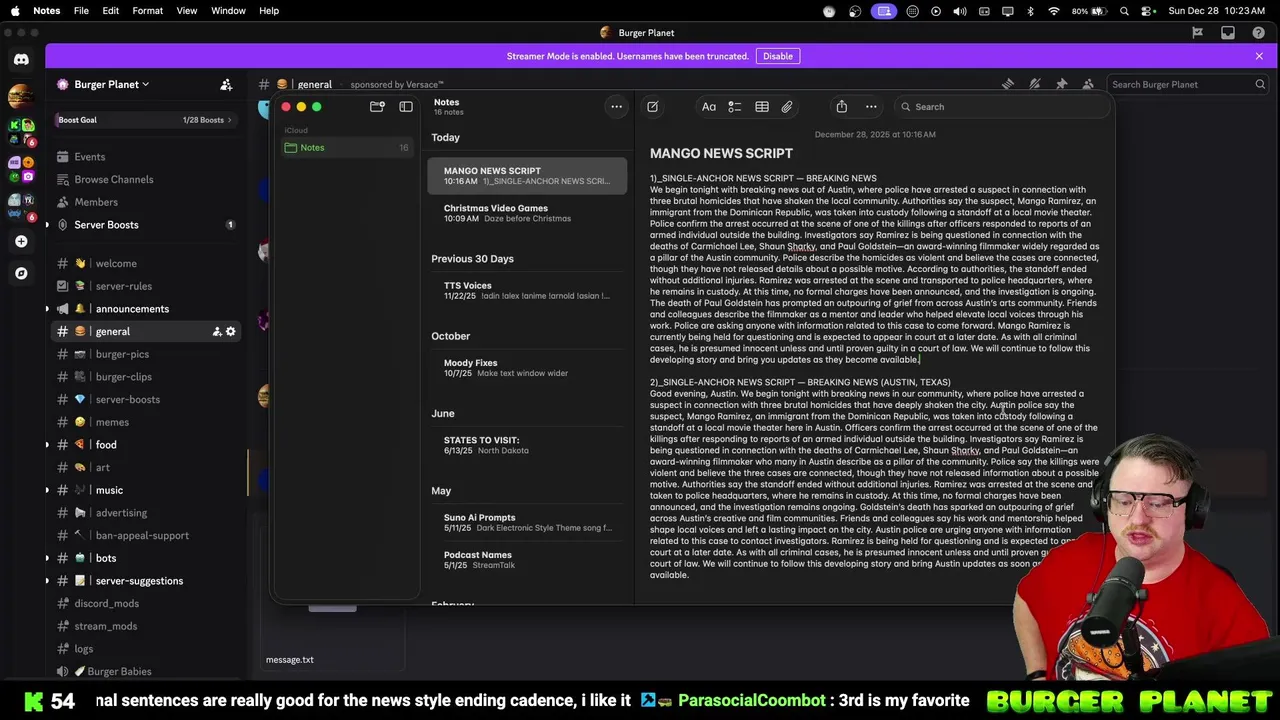Open Events in Discord sidebar
This screenshot has width=1280, height=720.
[144, 157]
